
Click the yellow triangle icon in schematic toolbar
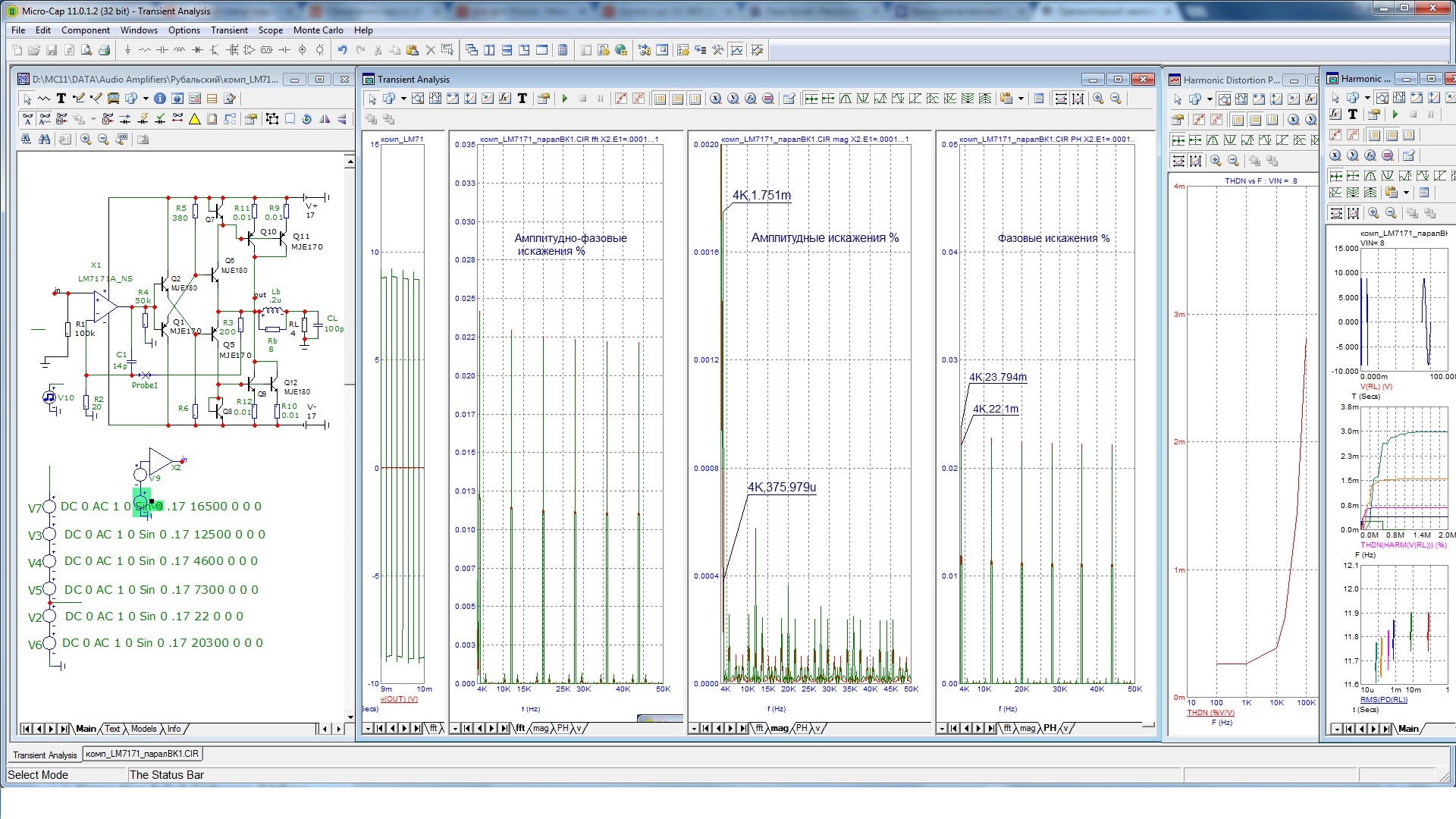tap(195, 119)
